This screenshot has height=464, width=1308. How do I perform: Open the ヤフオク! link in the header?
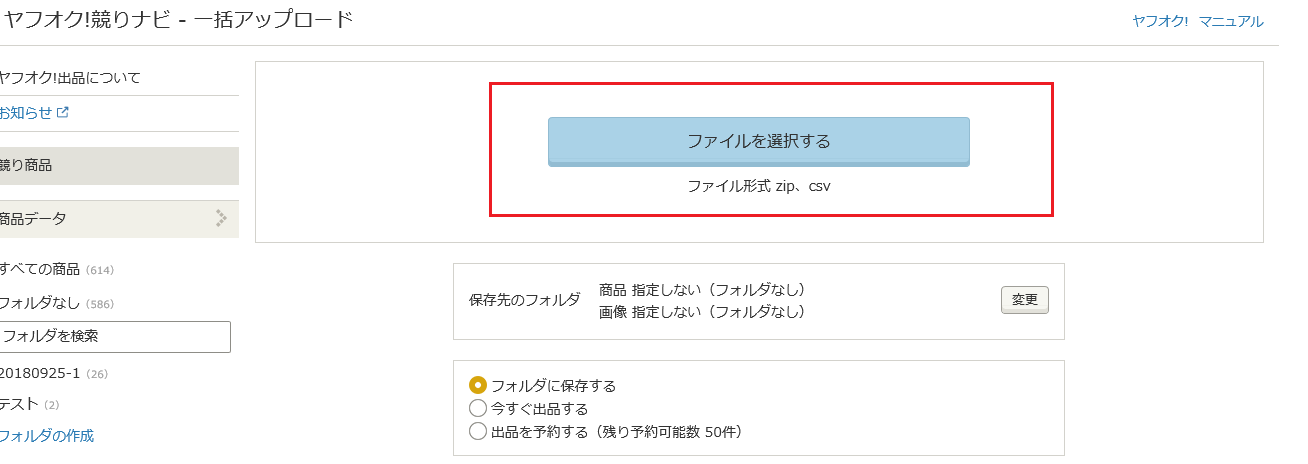(x=1159, y=21)
